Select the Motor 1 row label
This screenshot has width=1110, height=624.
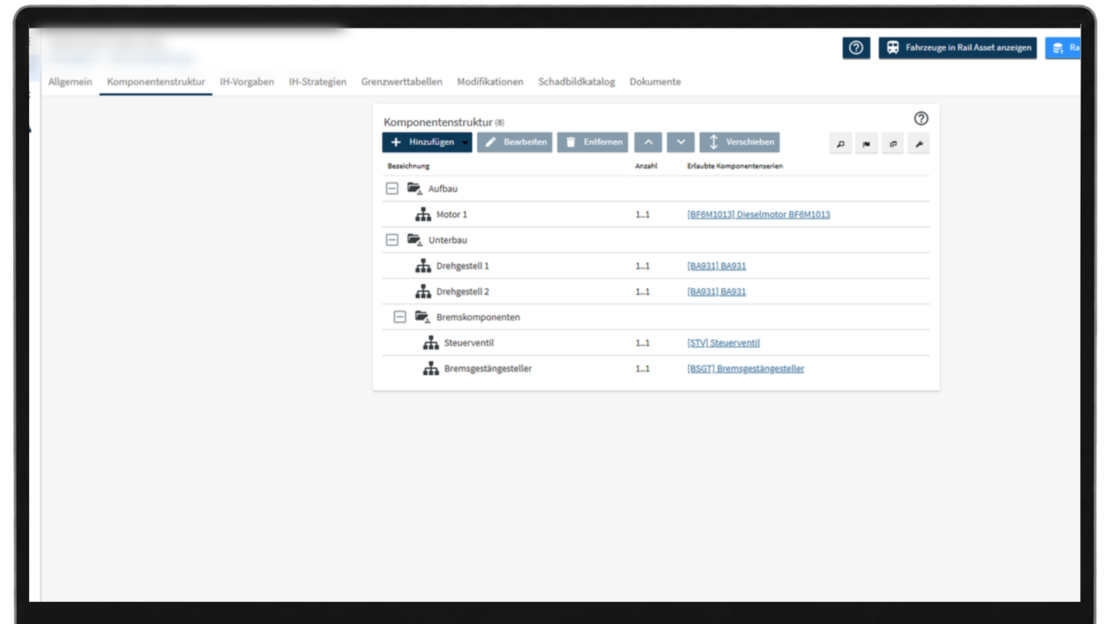452,214
